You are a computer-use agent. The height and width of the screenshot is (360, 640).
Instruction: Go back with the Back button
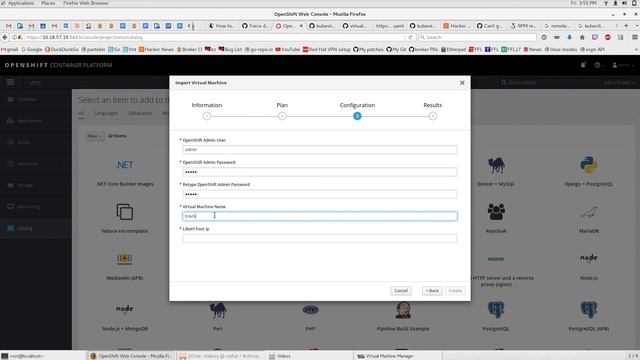pos(432,291)
